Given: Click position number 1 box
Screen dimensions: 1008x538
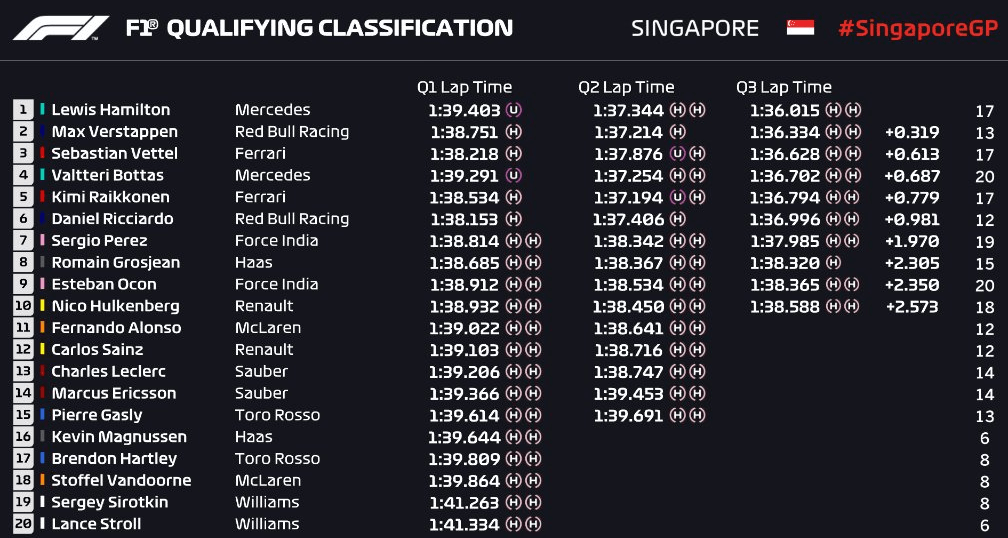Looking at the screenshot, I should [23, 110].
